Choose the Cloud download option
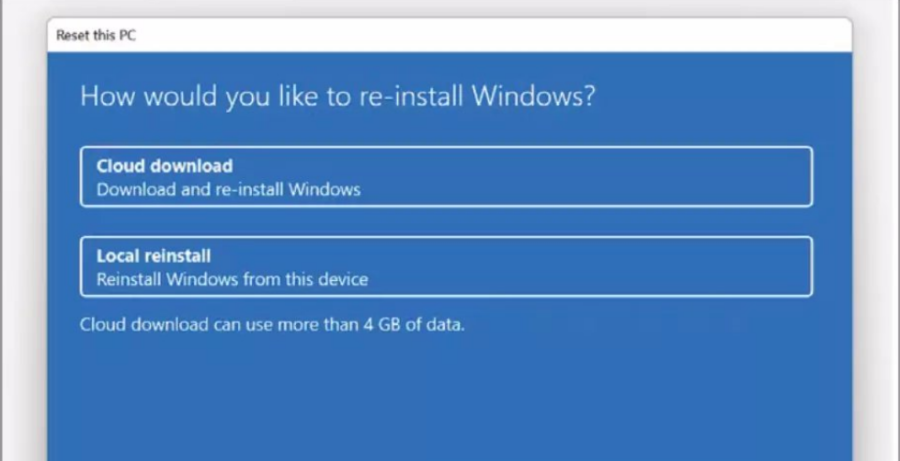 (446, 177)
